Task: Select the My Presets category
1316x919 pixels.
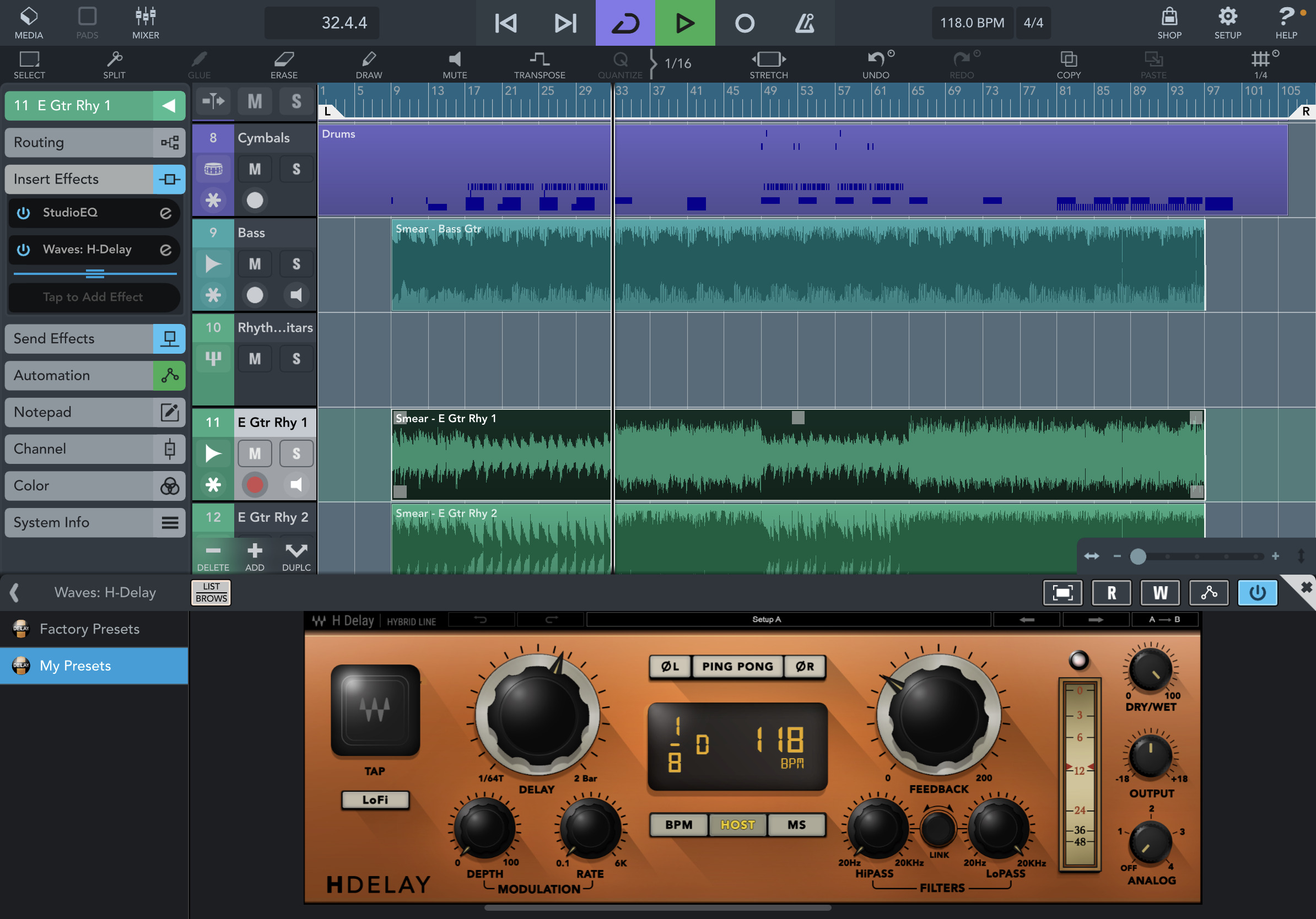Action: click(94, 666)
